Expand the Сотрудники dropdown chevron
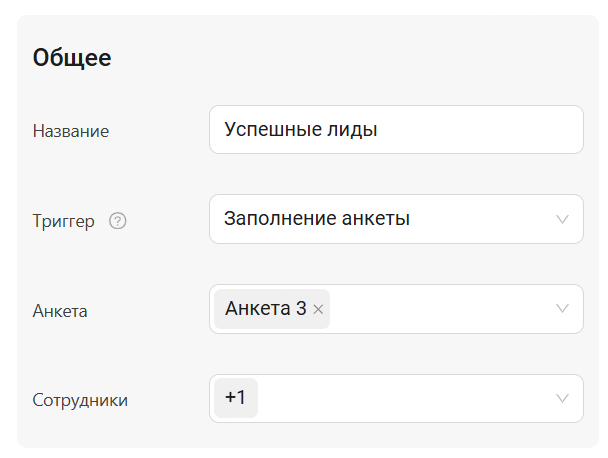 pos(562,399)
